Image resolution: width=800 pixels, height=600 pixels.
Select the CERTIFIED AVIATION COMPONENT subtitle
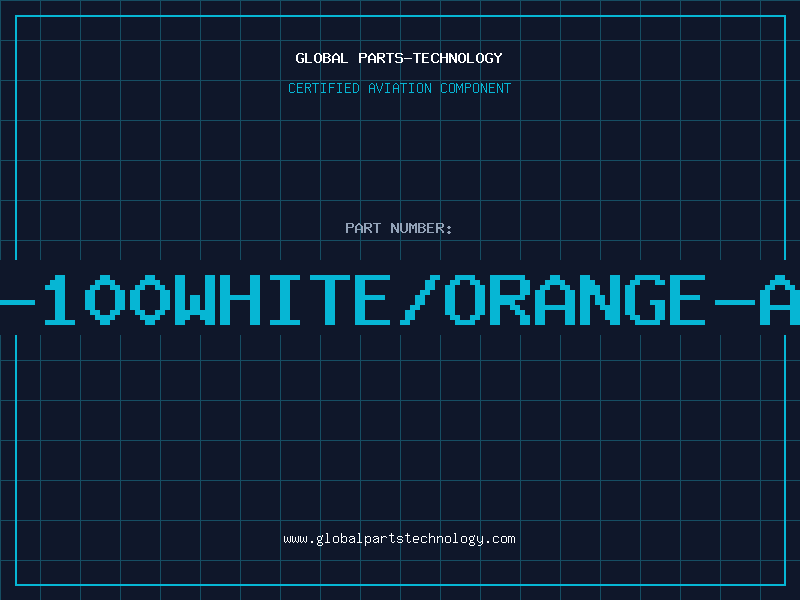399,88
